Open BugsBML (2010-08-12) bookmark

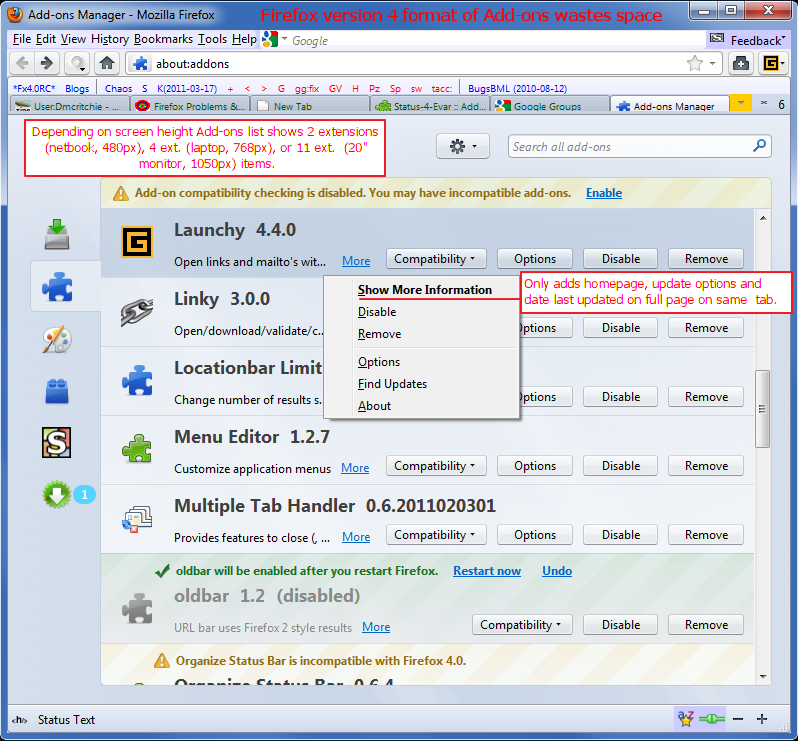(x=517, y=88)
